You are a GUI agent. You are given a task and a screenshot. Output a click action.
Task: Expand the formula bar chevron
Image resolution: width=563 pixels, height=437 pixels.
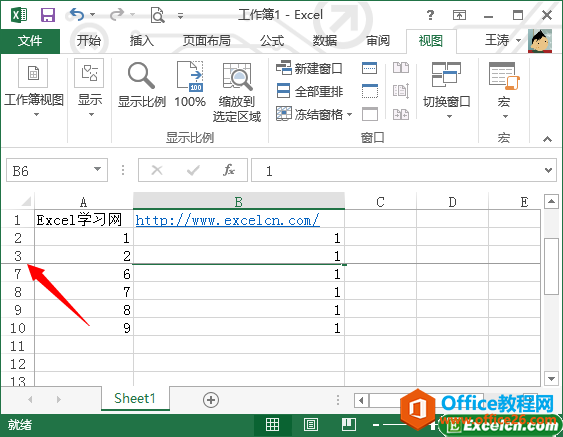[548, 170]
